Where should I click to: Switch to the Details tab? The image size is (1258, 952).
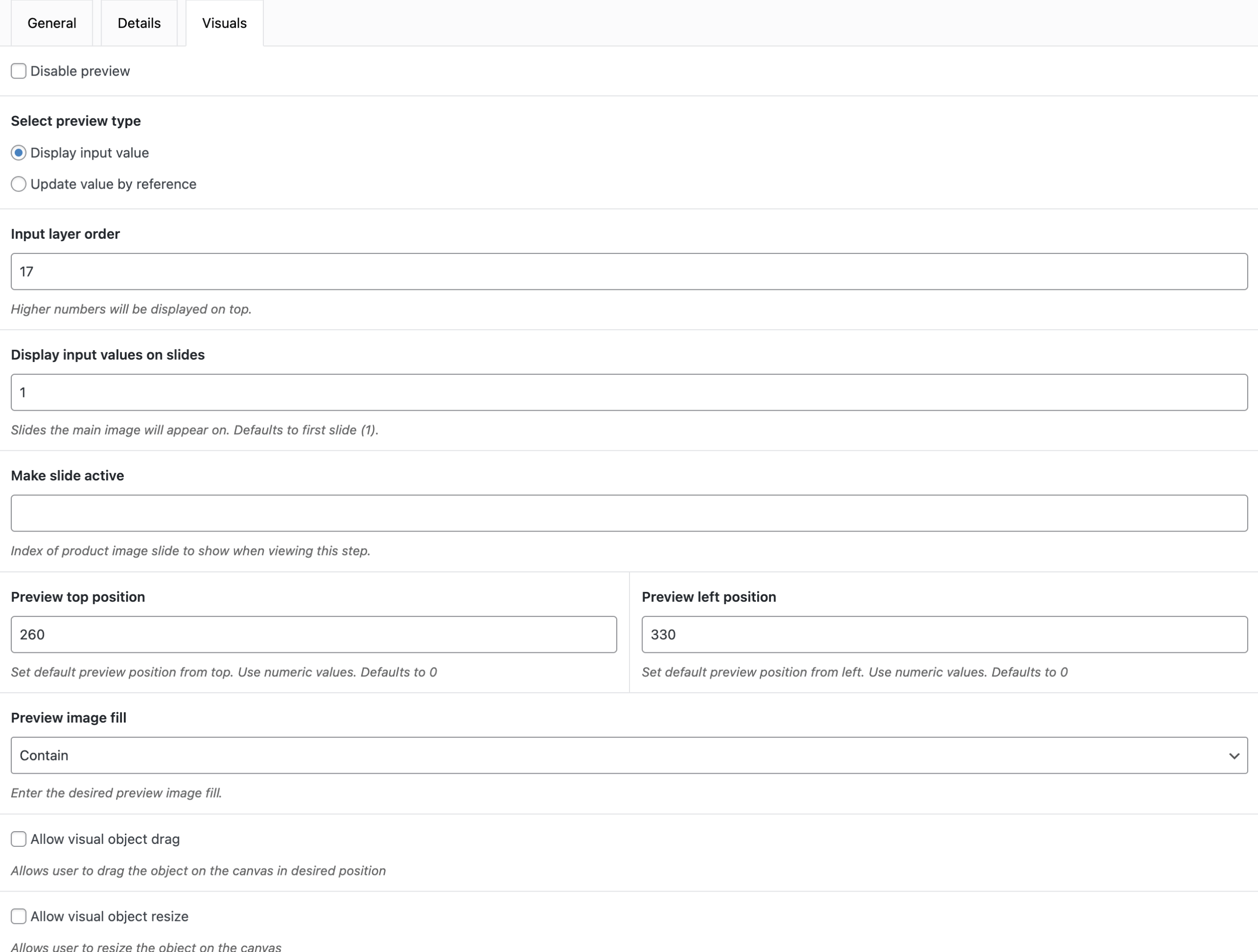click(139, 23)
